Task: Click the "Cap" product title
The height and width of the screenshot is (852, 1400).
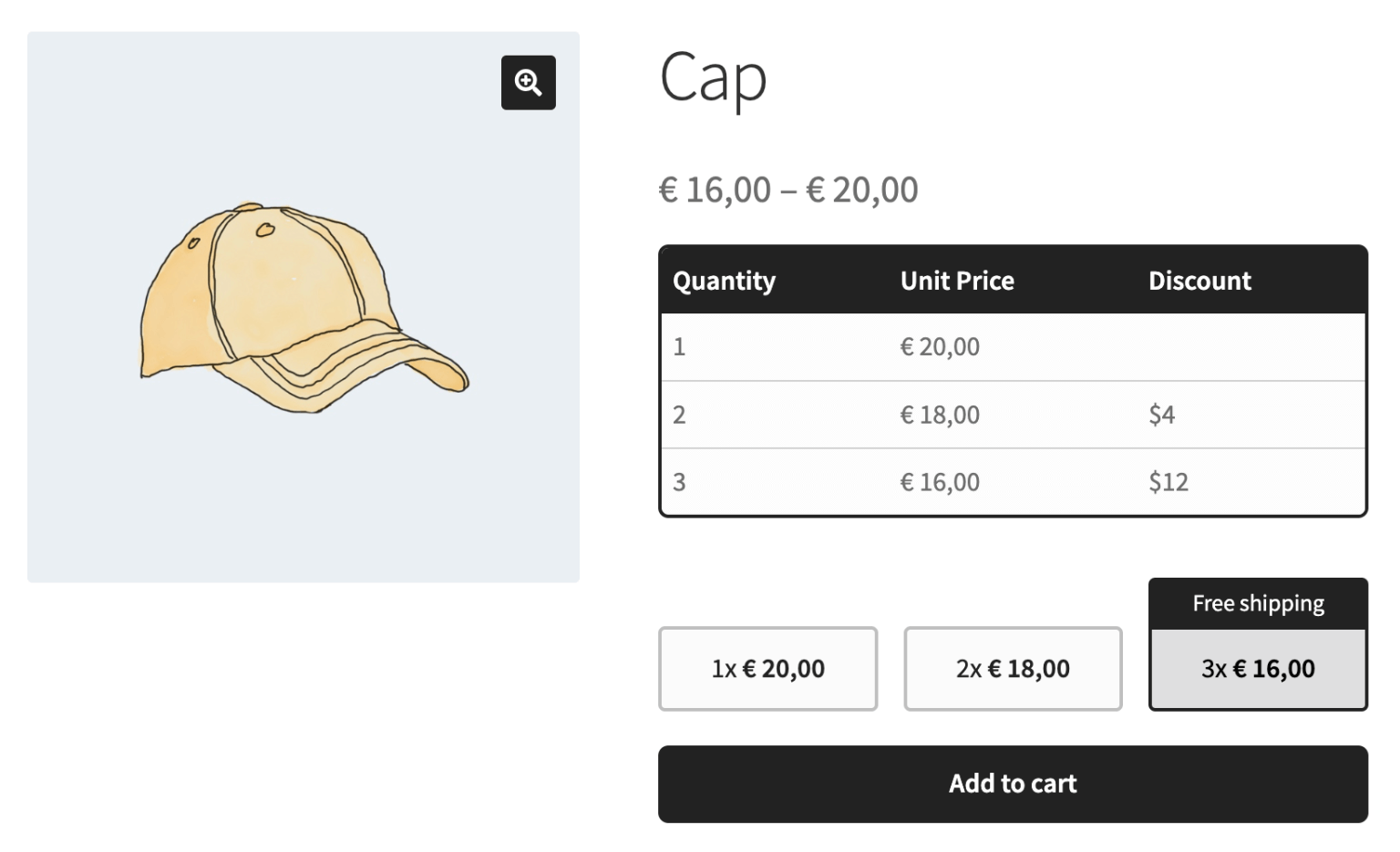Action: [713, 78]
